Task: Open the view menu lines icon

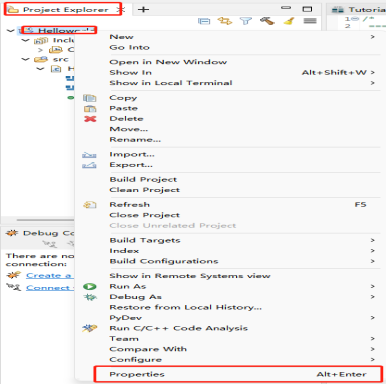Action: point(310,21)
